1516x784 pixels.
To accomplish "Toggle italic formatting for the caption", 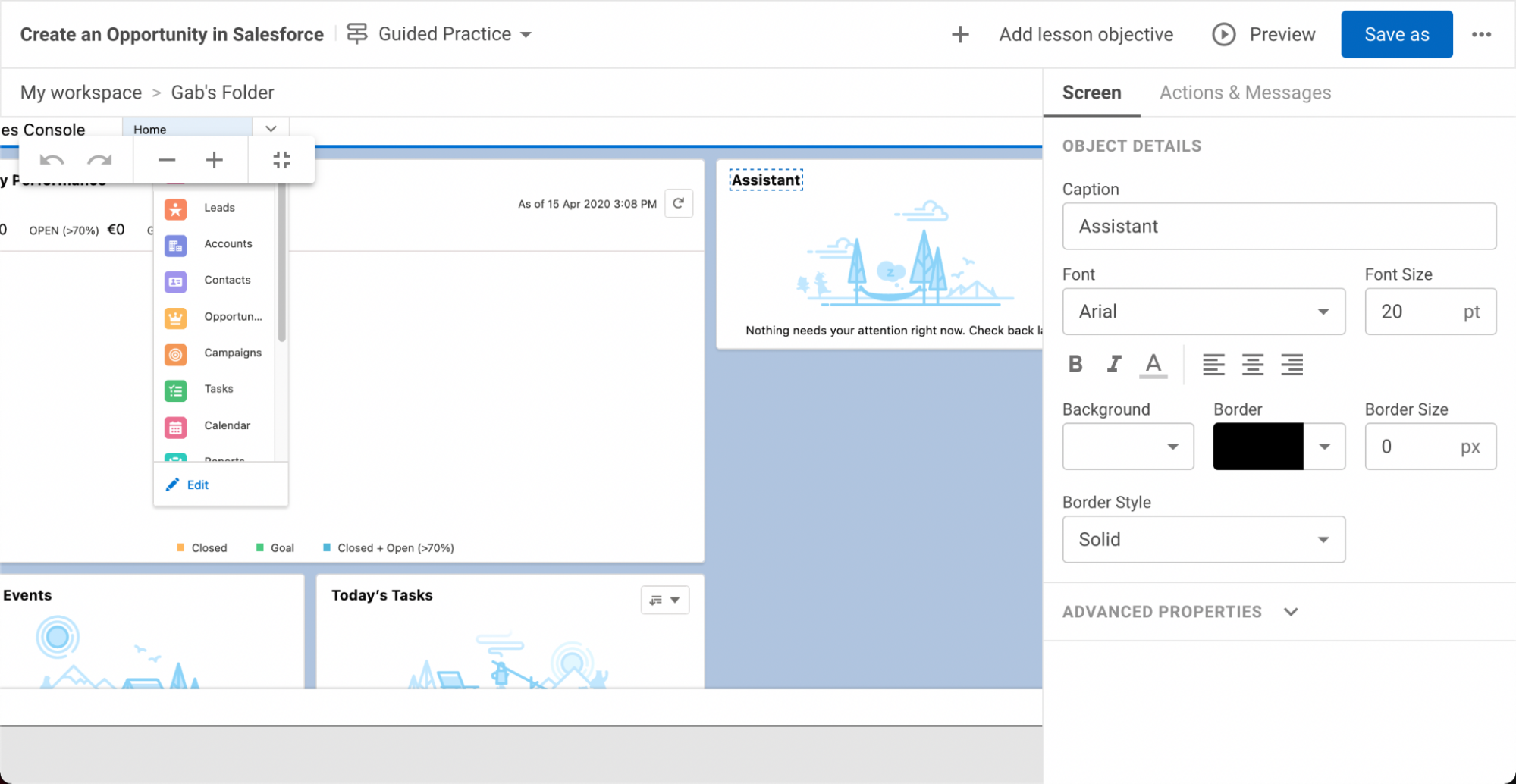I will [x=1113, y=364].
